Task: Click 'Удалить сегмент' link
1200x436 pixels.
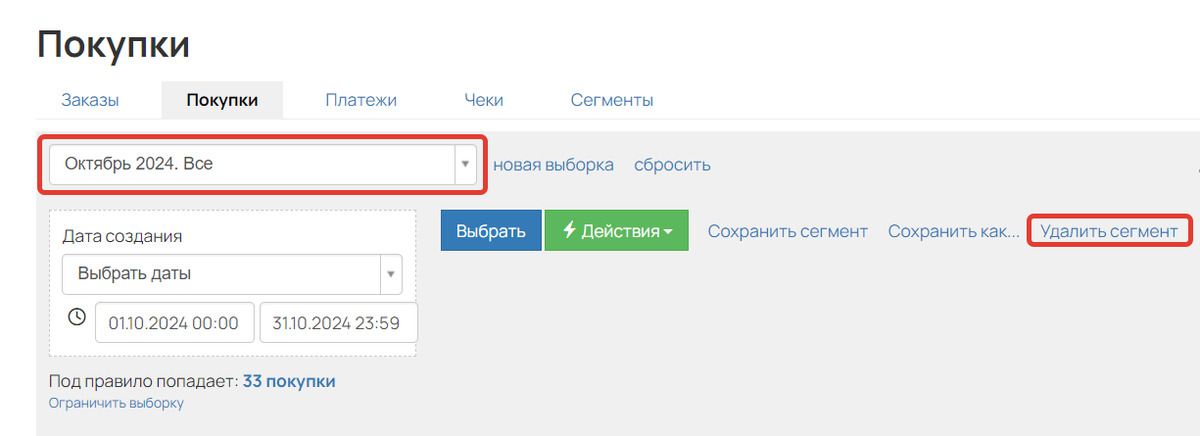Action: (1109, 231)
